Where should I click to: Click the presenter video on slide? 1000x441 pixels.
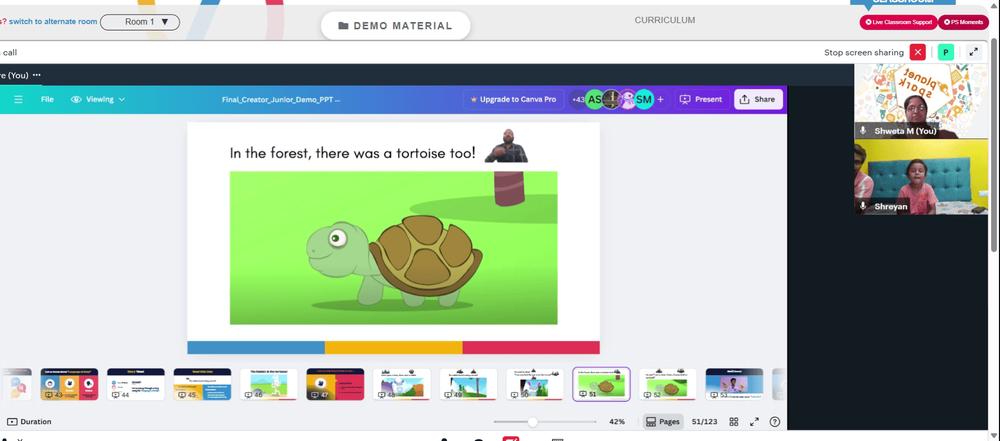click(x=506, y=146)
